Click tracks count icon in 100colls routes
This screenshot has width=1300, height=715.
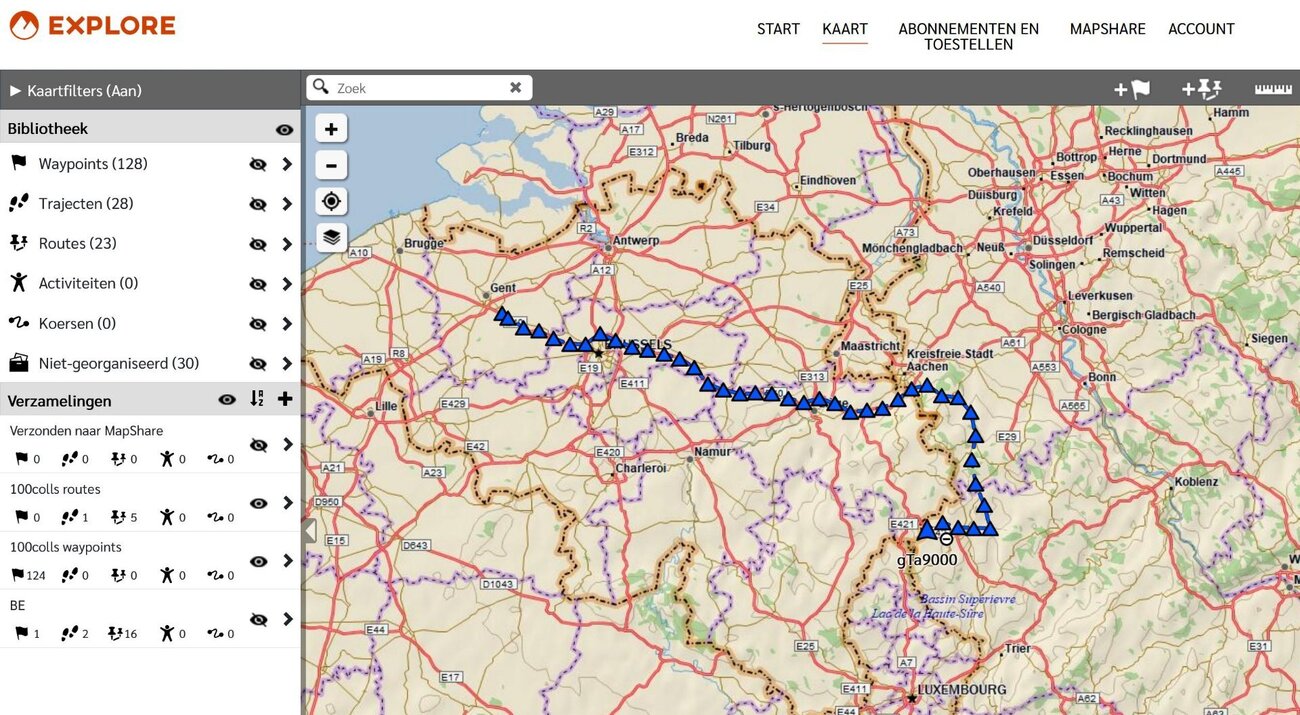70,517
